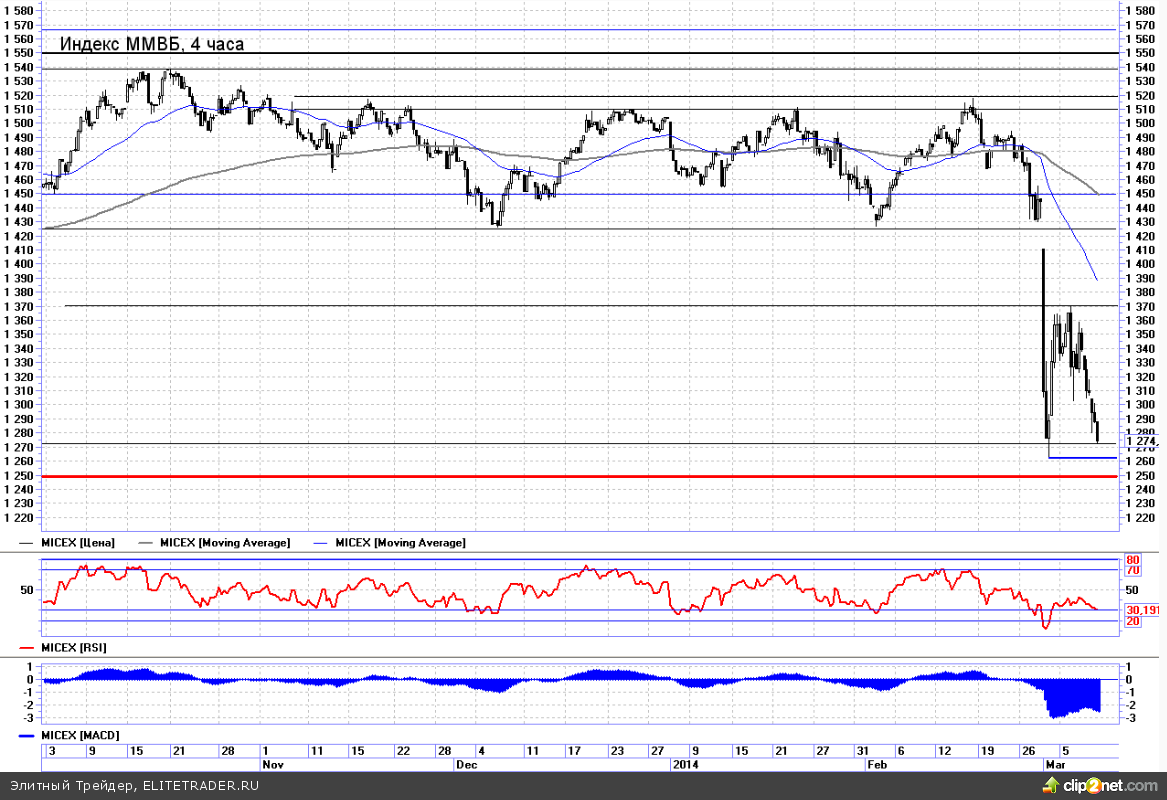Click the 1 220 label on right price axis
1167x800 pixels.
tap(1142, 518)
